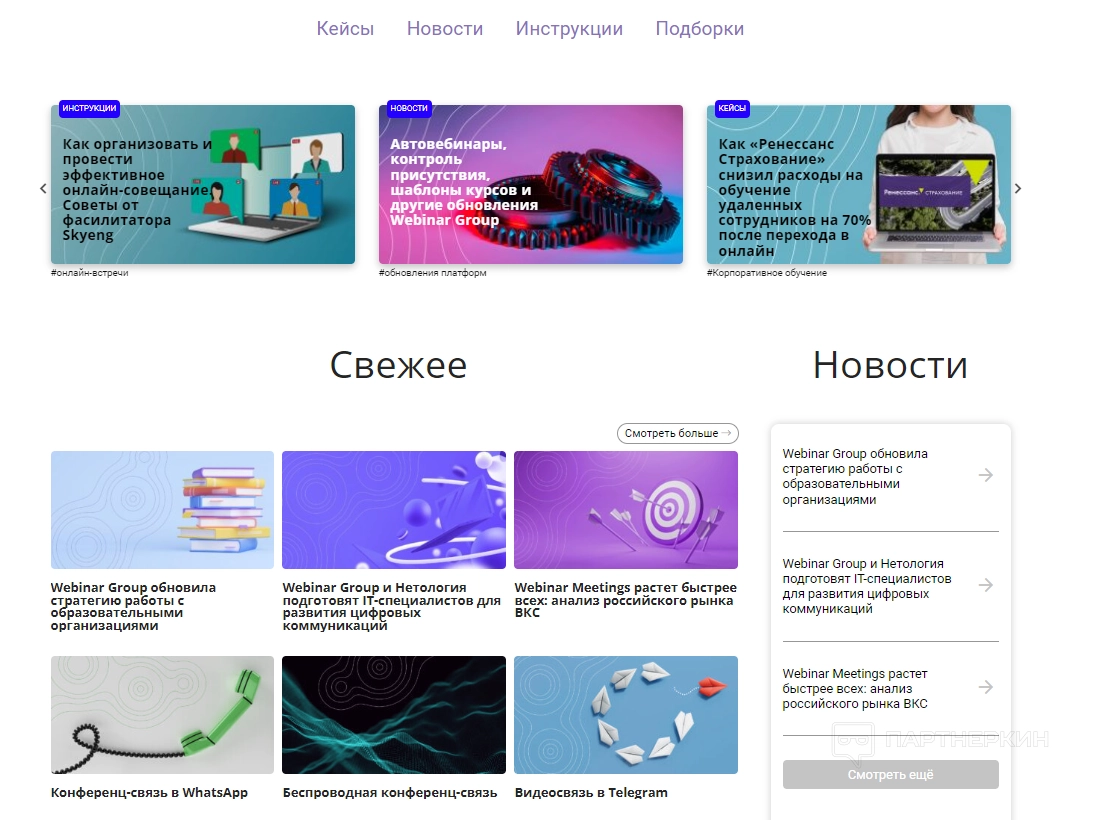The width and height of the screenshot is (1100, 820).
Task: Click the НОВОСТИ badge on gears slide
Action: coord(409,108)
